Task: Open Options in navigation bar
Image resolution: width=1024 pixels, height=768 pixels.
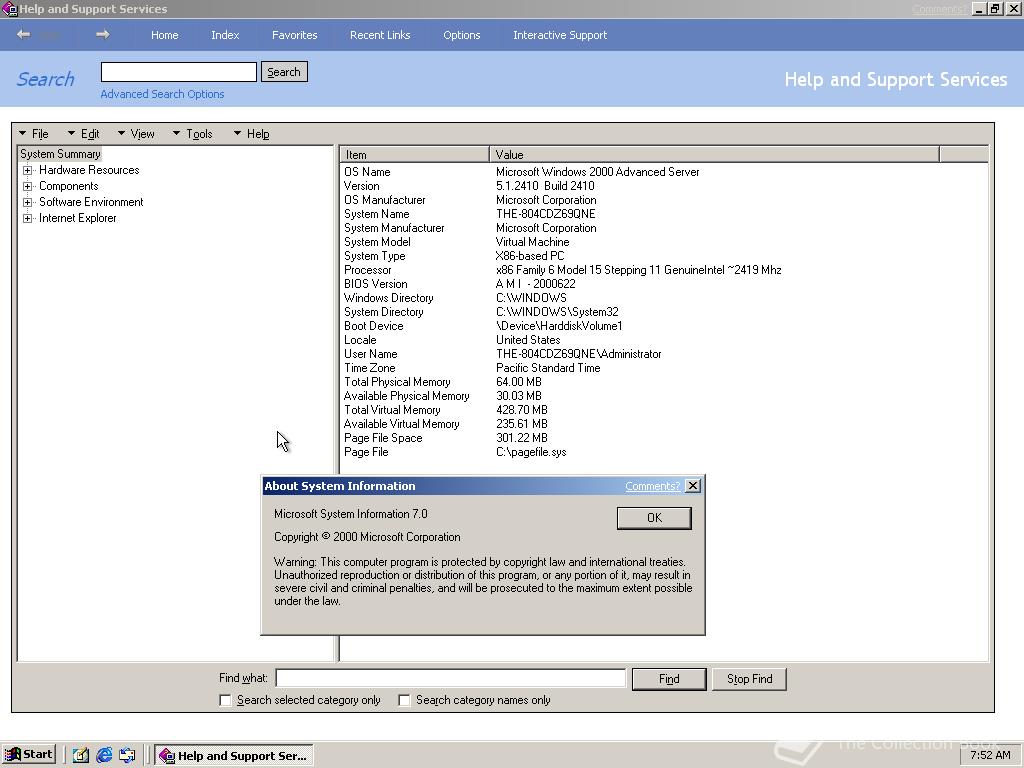Action: click(x=462, y=35)
